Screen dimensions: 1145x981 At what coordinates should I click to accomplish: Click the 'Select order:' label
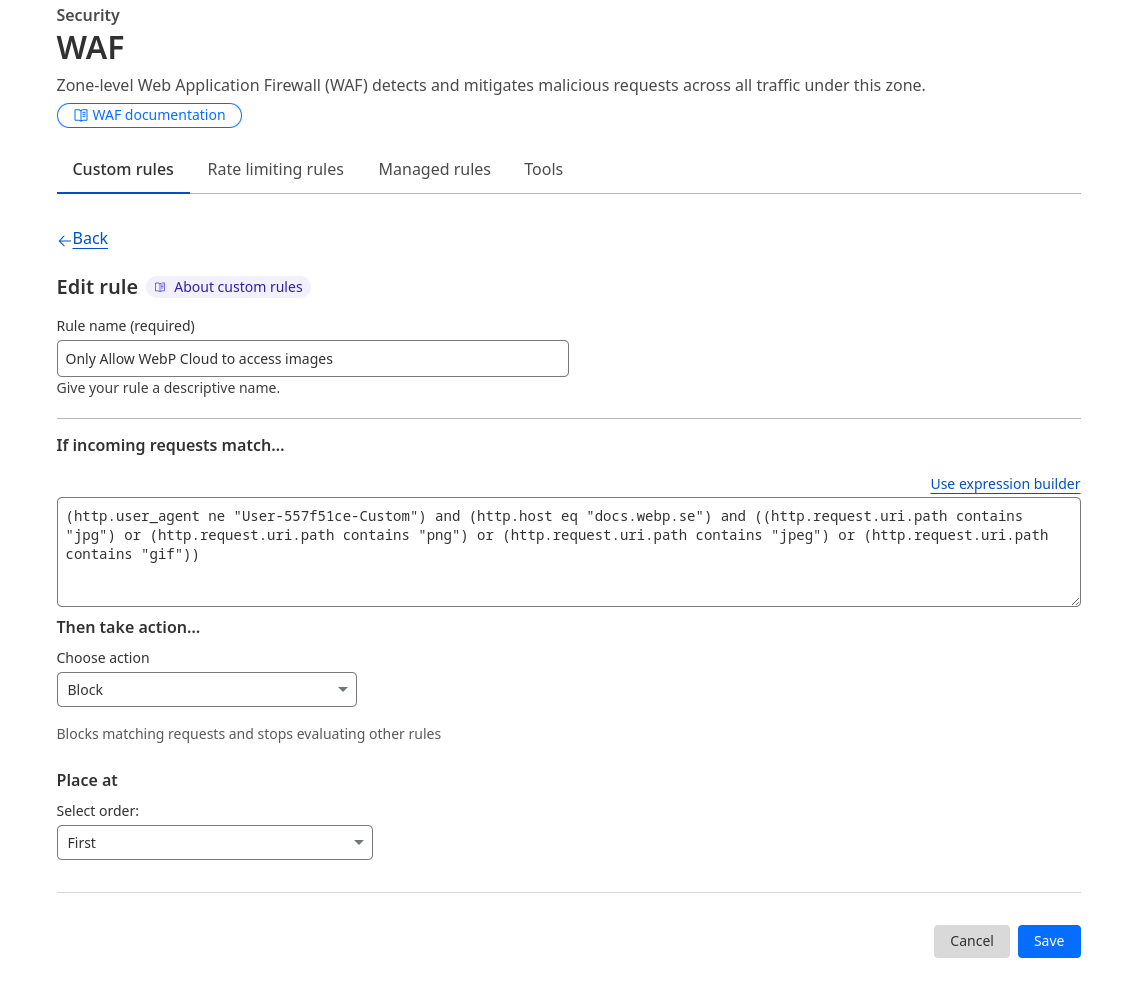pyautogui.click(x=98, y=811)
